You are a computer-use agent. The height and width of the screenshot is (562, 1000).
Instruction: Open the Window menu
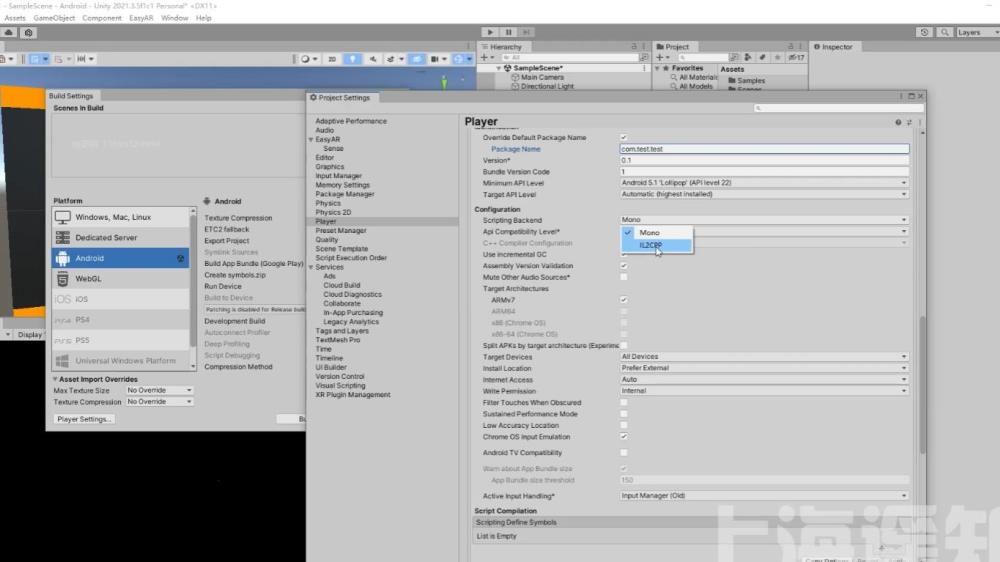(x=174, y=18)
